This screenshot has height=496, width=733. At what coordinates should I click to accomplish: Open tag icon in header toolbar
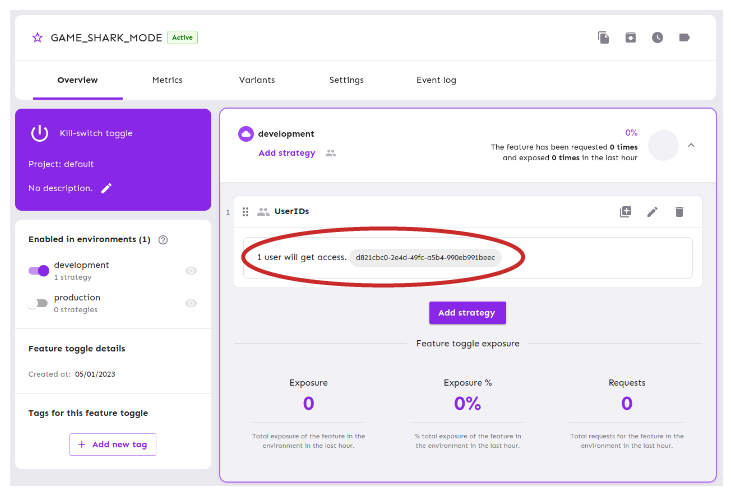coord(684,37)
